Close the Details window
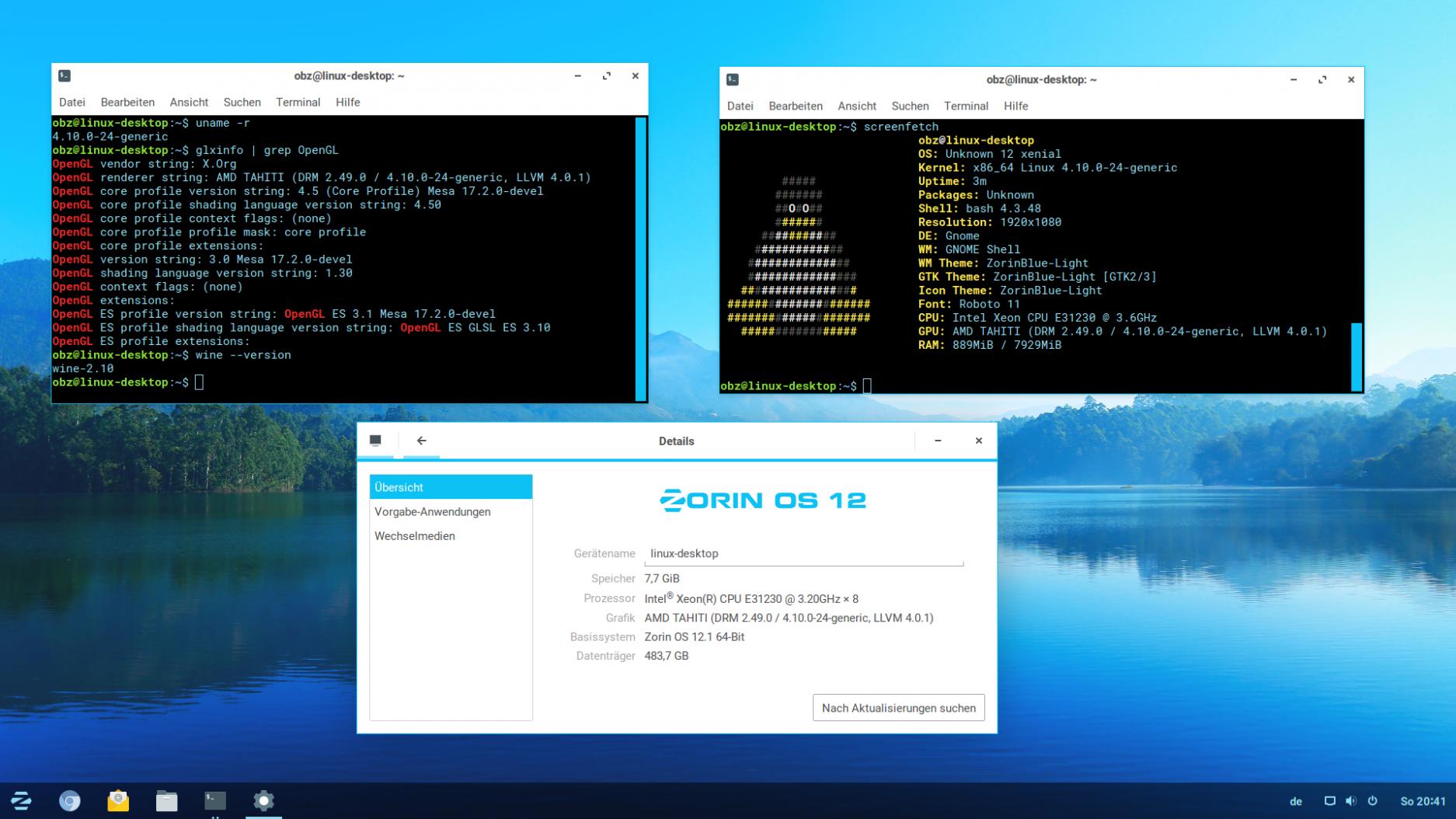Viewport: 1456px width, 819px height. 979,441
